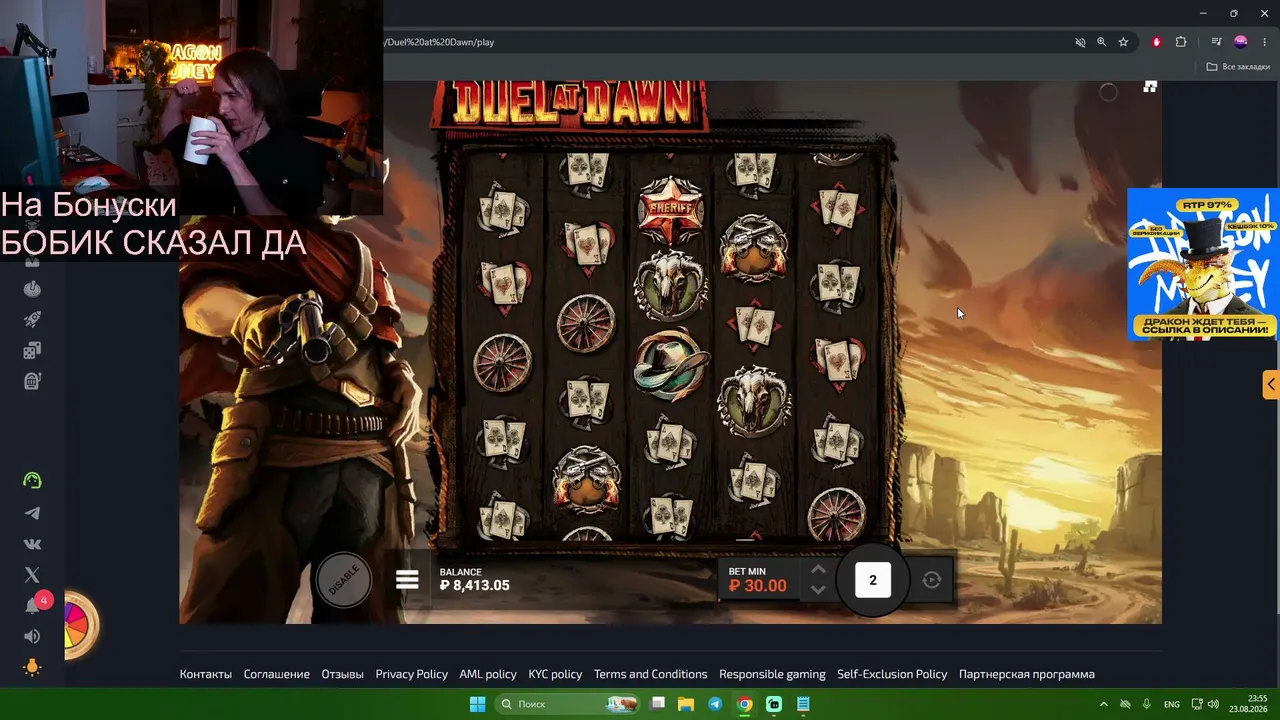The height and width of the screenshot is (720, 1280).
Task: Open Terms and Conditions footer link
Action: click(651, 674)
